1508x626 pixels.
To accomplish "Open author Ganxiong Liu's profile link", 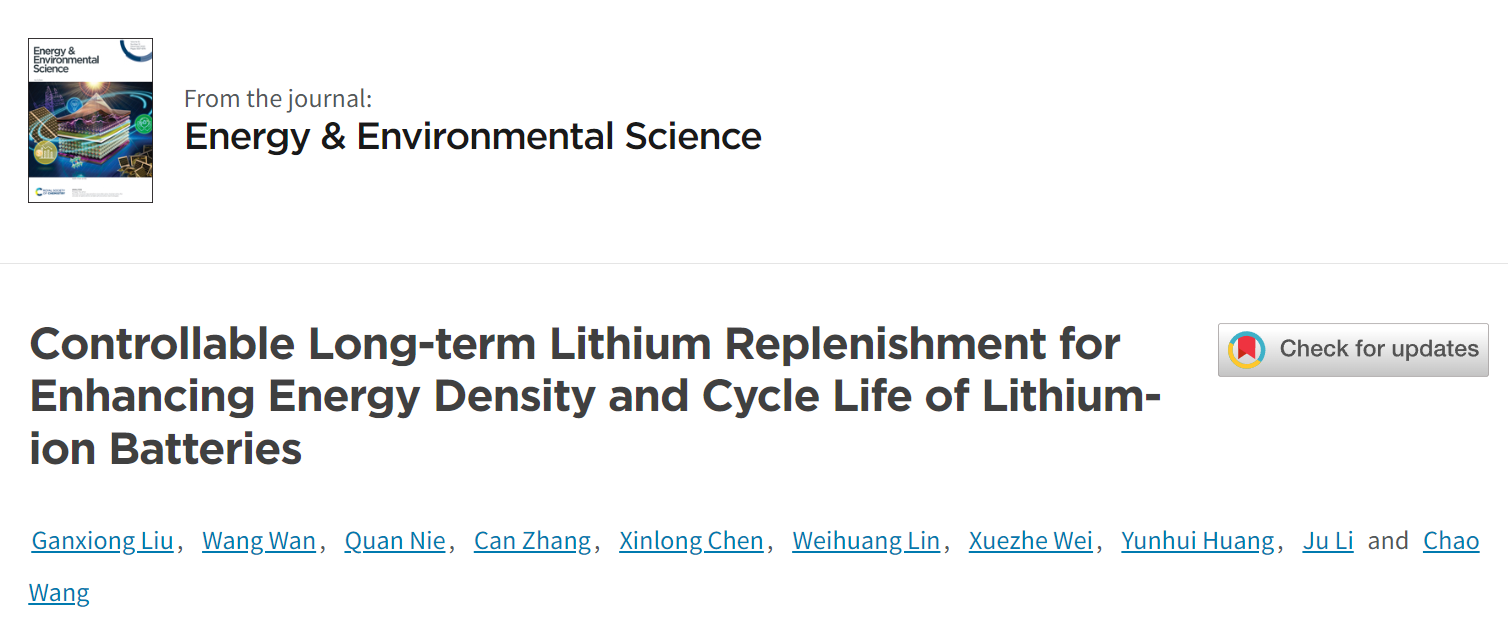I will tap(102, 541).
